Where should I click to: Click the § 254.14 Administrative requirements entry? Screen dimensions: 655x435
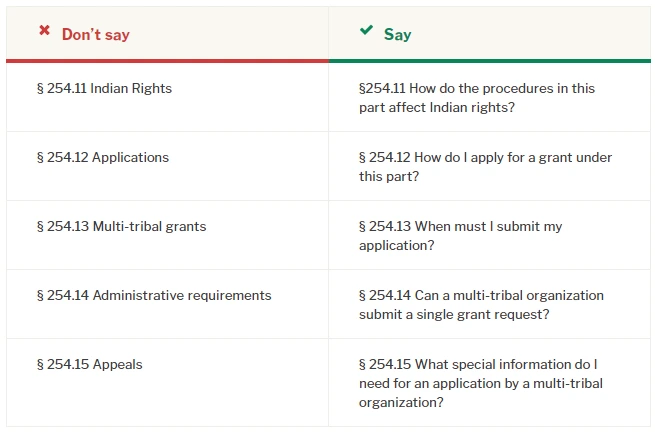(154, 295)
